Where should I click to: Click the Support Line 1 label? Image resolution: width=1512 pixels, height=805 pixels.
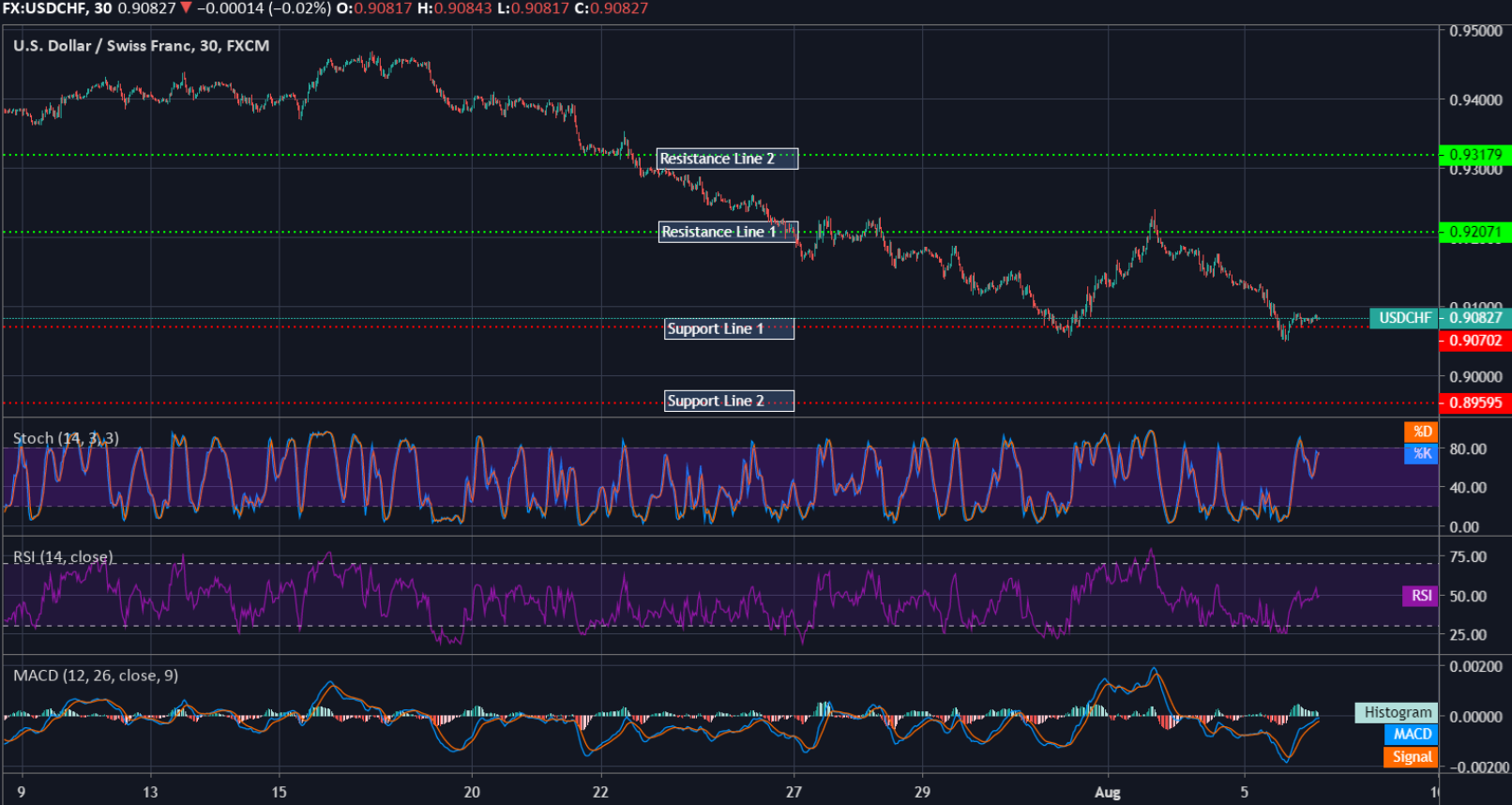(x=729, y=328)
